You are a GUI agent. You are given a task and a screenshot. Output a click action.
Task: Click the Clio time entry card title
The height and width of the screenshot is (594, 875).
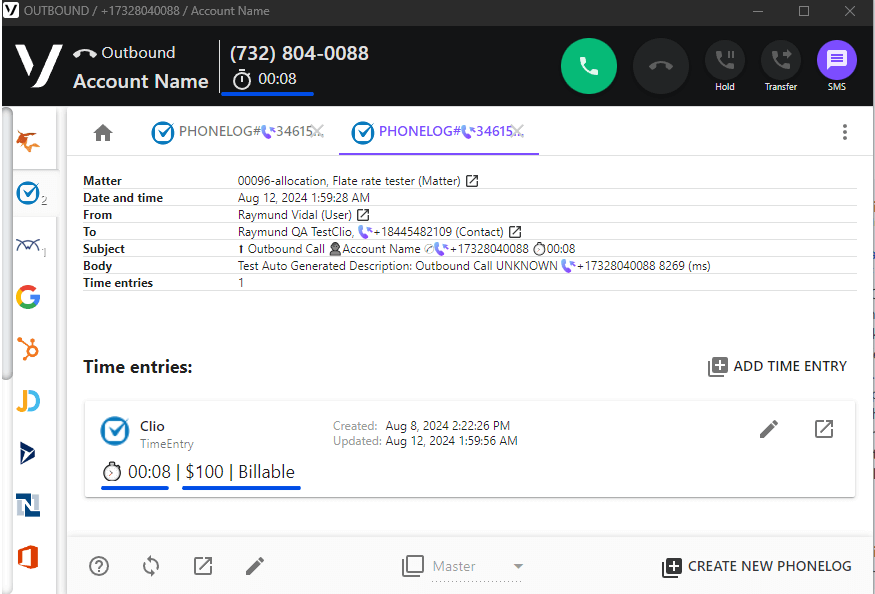tap(152, 426)
